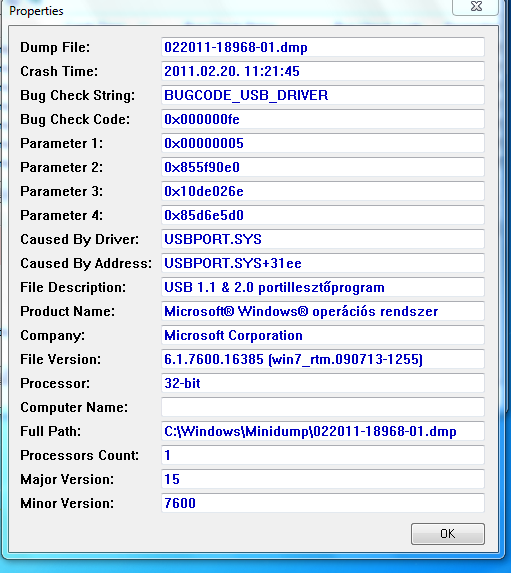This screenshot has height=573, width=511.
Task: Click the "Computer Name:" label
Action: pyautogui.click(x=74, y=407)
